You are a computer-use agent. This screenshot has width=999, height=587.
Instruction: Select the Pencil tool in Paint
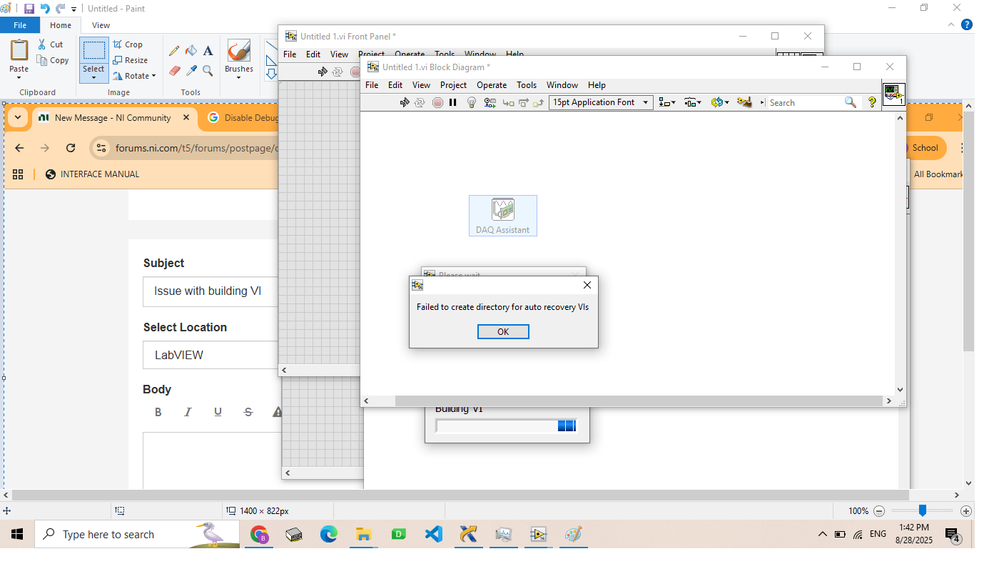coord(174,51)
